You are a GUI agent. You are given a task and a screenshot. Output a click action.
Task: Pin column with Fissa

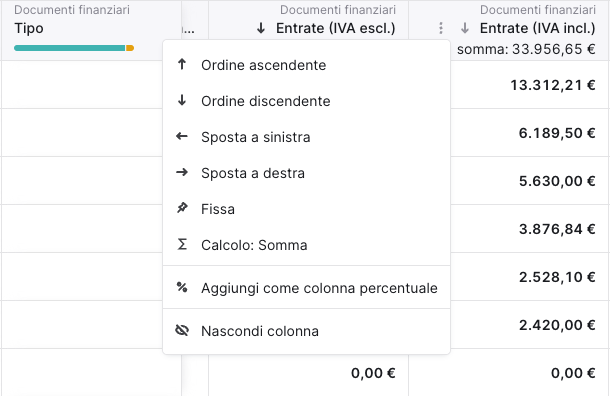click(x=307, y=209)
